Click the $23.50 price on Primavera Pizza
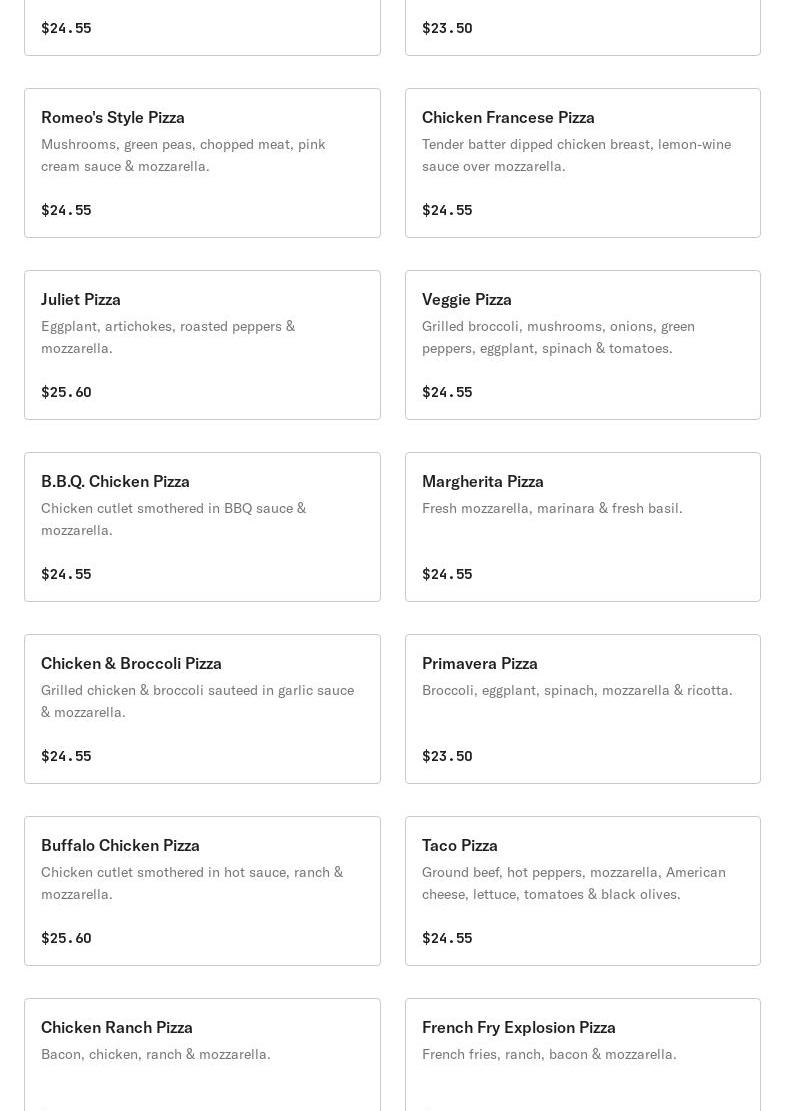The image size is (785, 1111). click(447, 756)
